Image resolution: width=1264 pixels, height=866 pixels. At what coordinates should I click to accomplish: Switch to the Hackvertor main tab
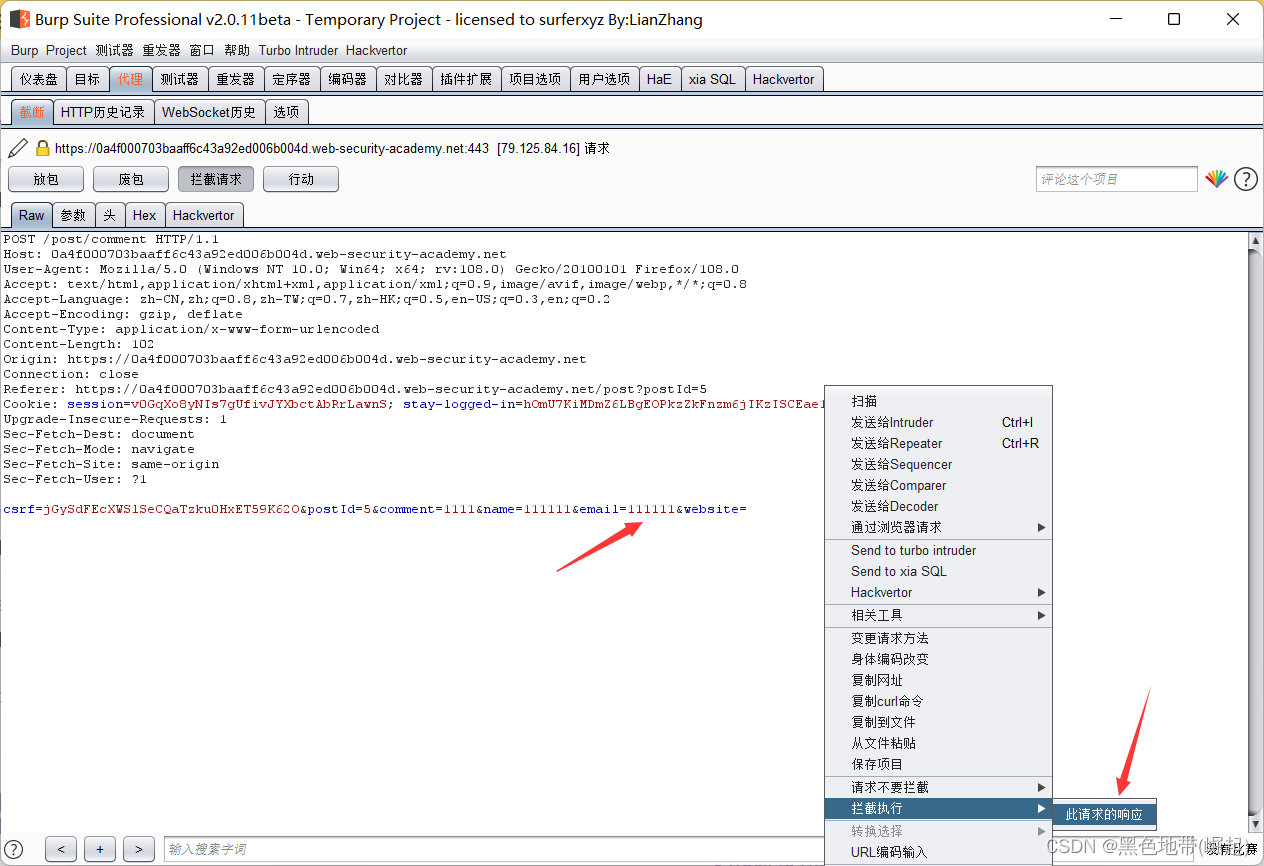pos(783,79)
